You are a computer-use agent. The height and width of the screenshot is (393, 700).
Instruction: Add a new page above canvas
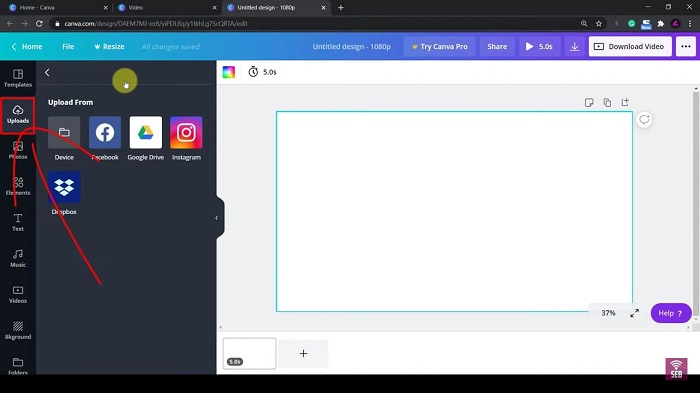tap(625, 103)
